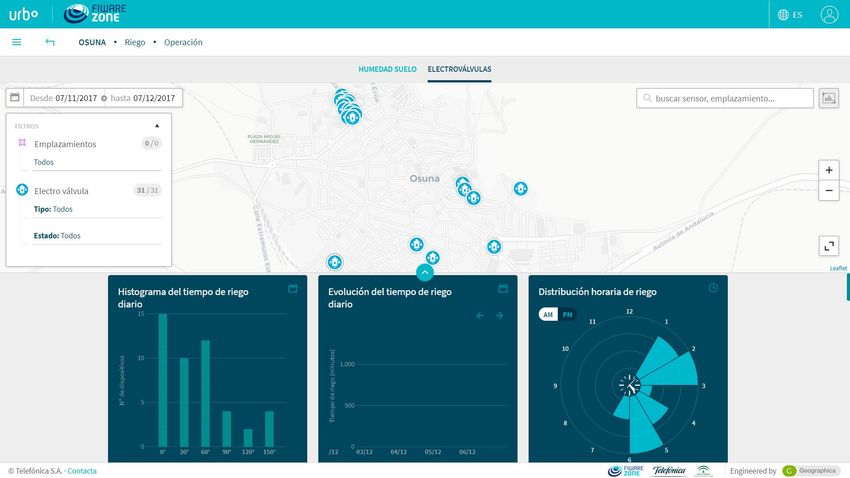Click the Telefónica footer logo
Image resolution: width=850 pixels, height=478 pixels.
point(668,471)
